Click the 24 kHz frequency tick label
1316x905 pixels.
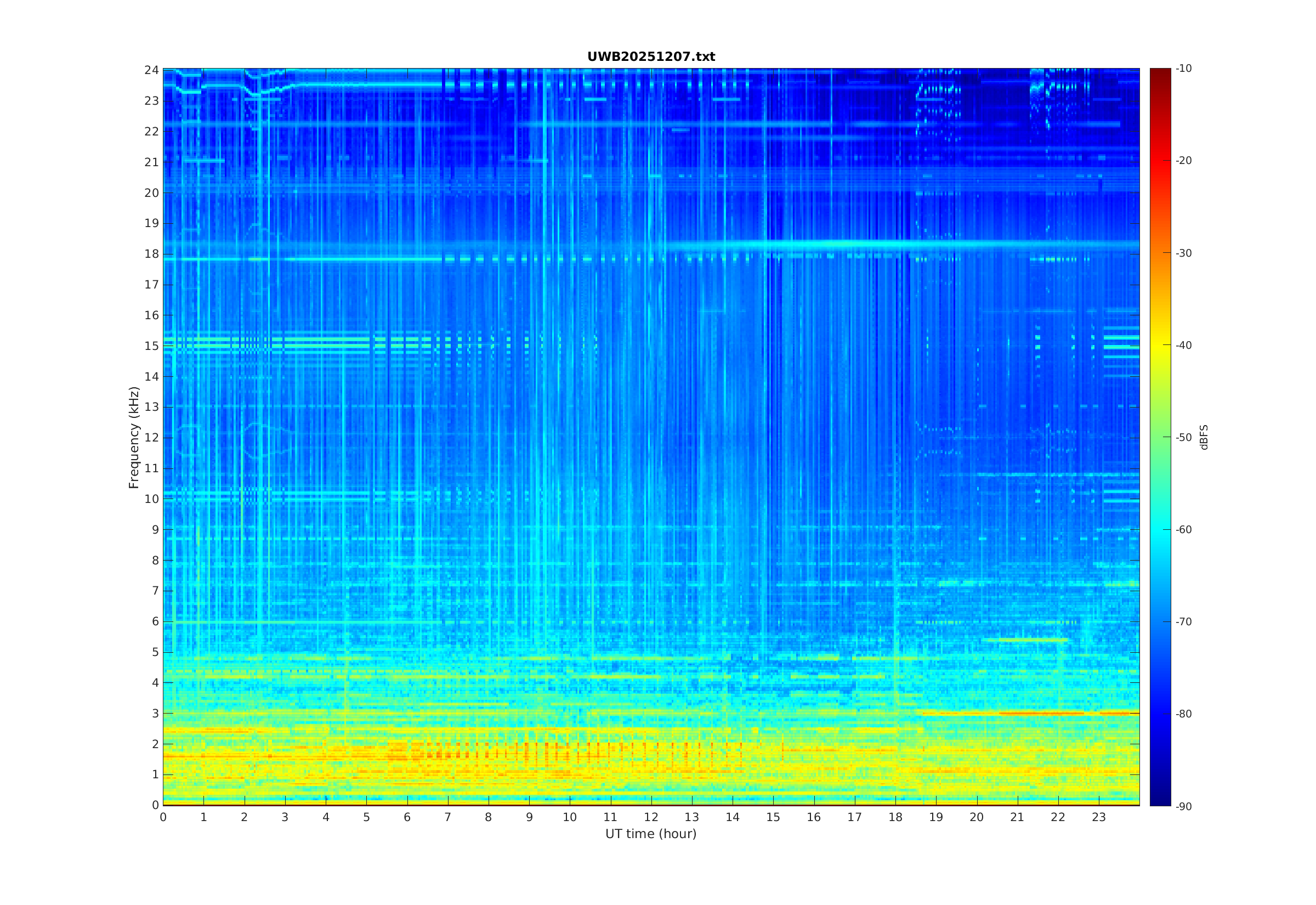pos(151,70)
